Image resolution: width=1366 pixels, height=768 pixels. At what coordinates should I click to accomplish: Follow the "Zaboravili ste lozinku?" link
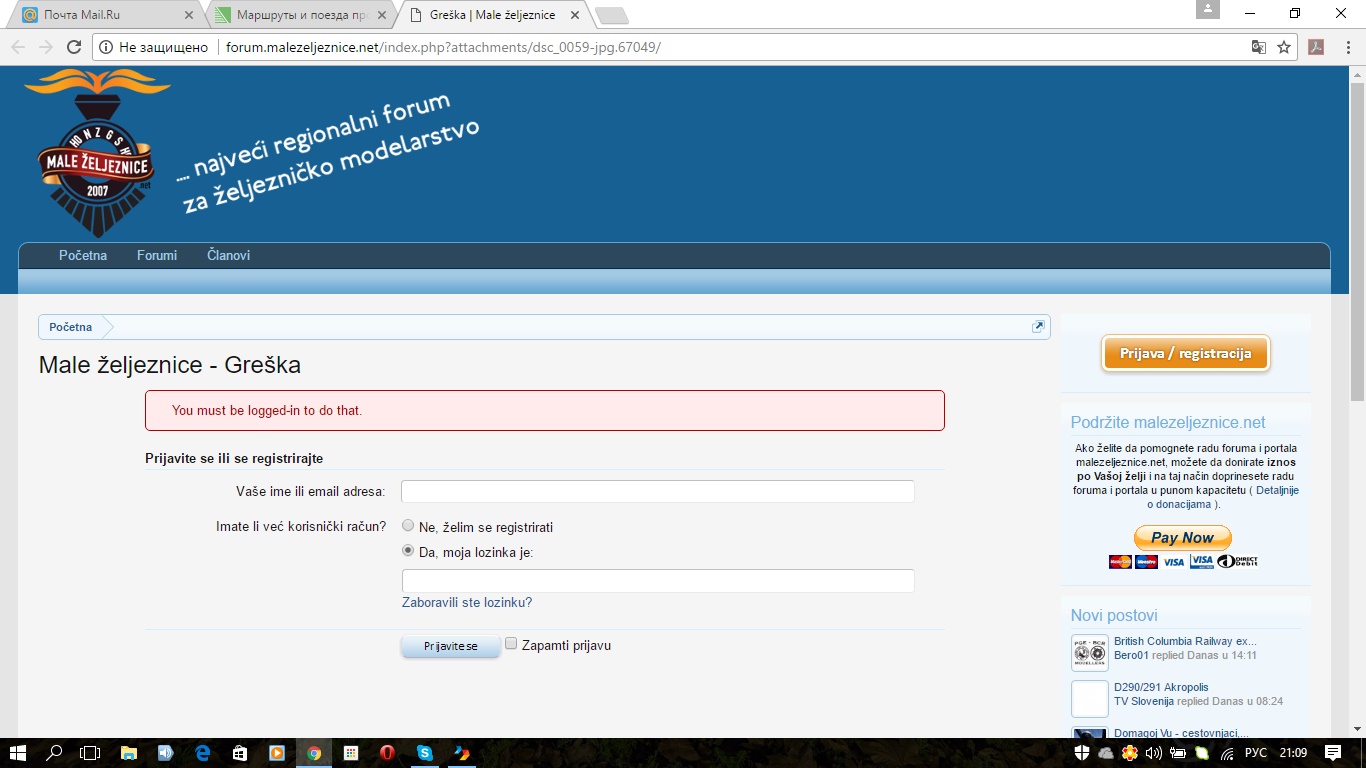[x=467, y=602]
